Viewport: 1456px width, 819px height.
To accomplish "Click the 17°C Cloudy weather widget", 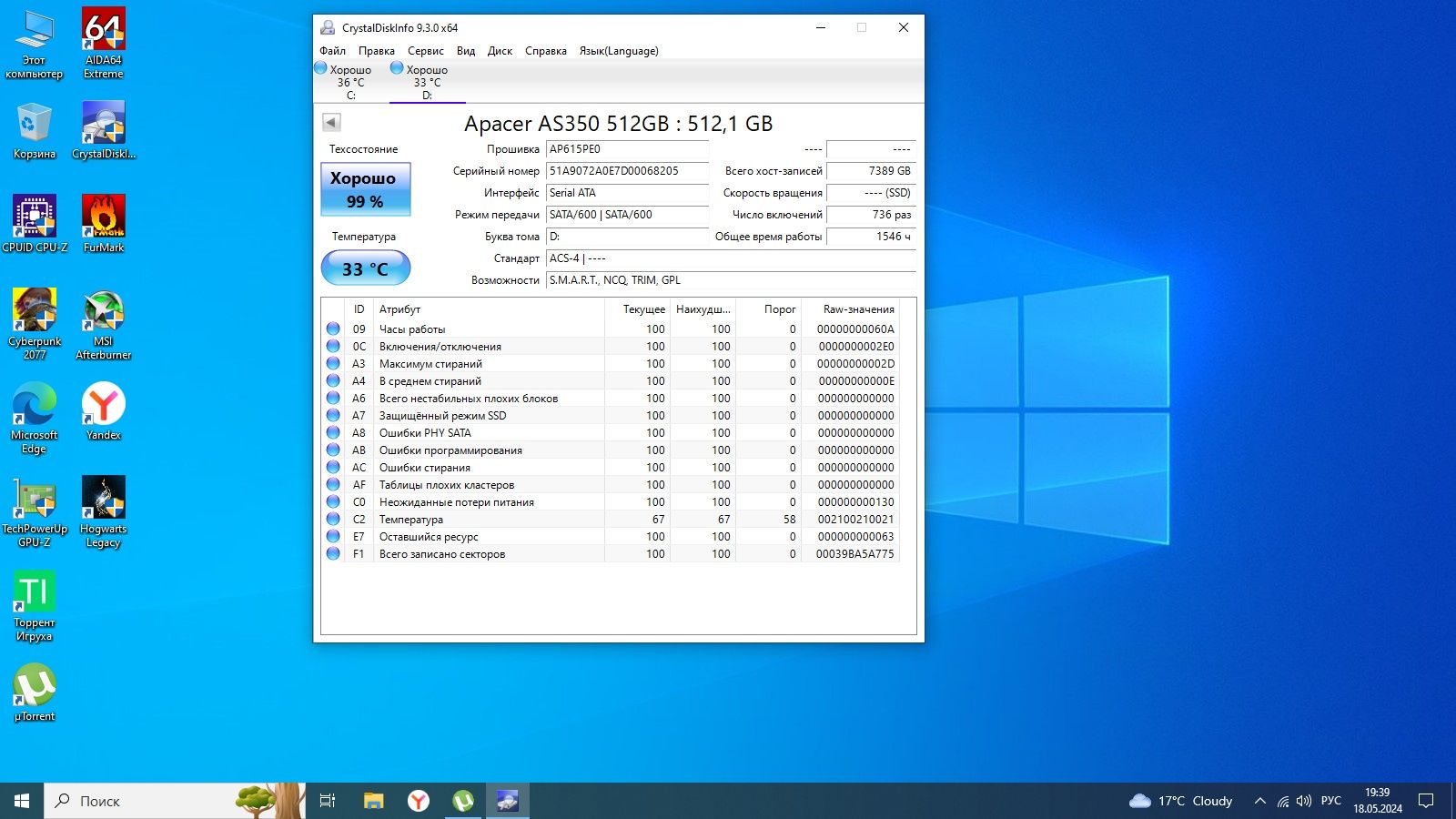I will click(1180, 801).
